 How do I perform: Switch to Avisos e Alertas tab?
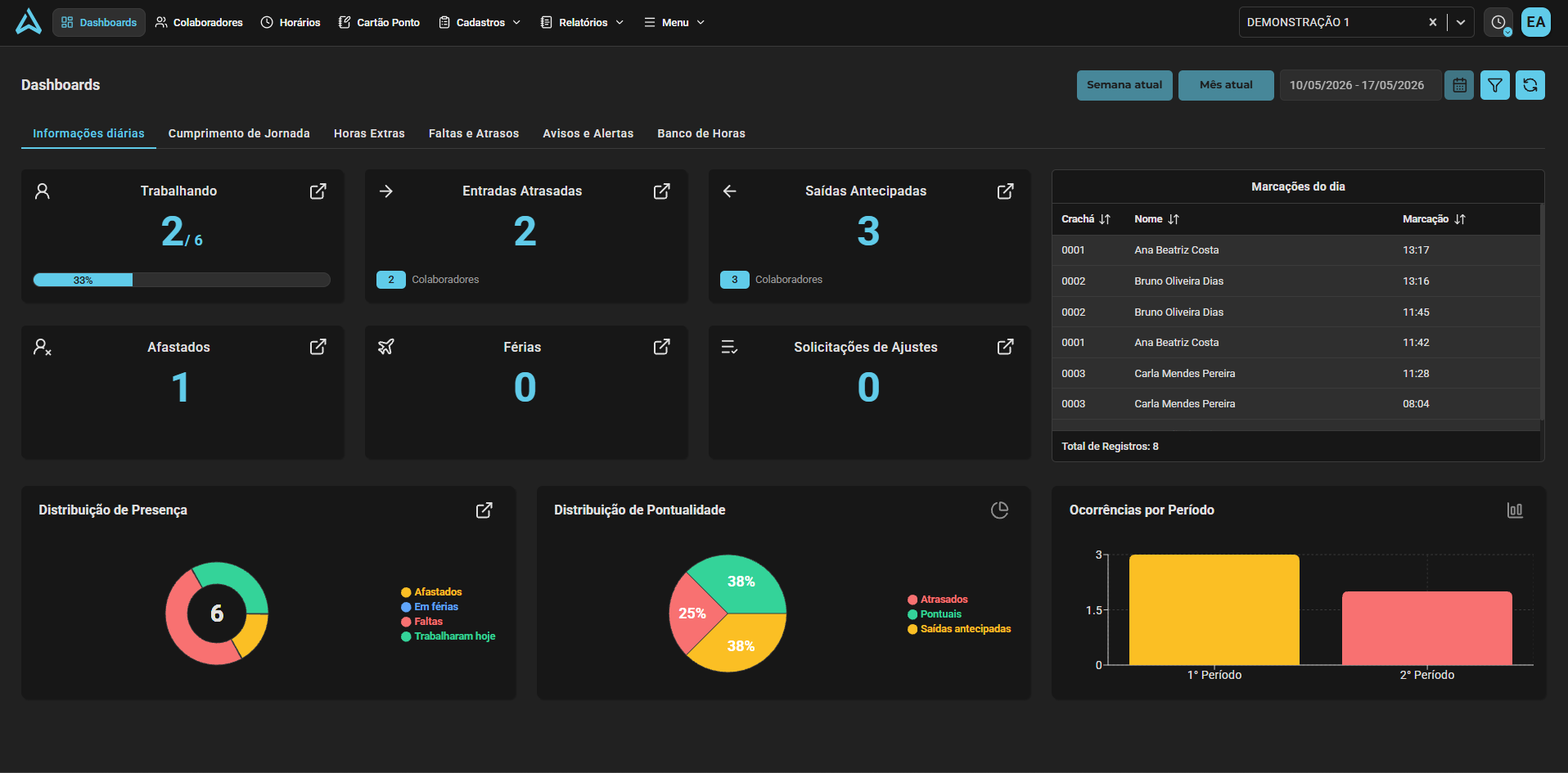click(588, 133)
